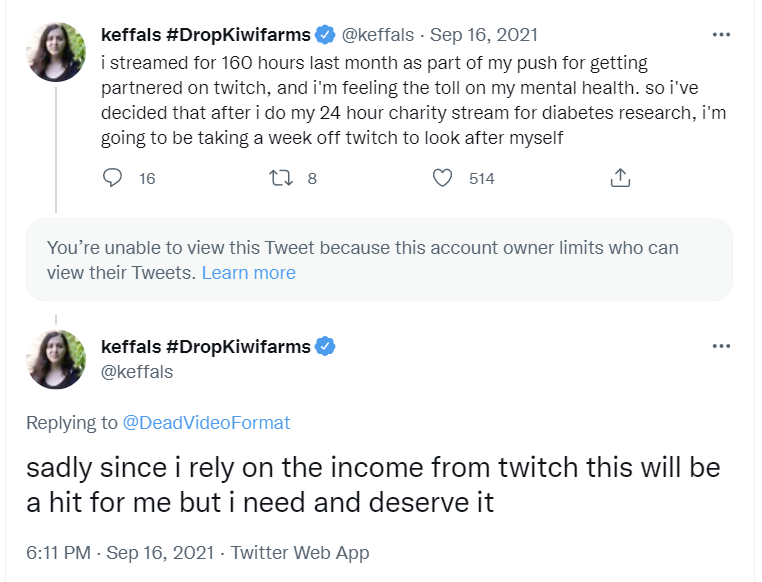Image resolution: width=762 pixels, height=582 pixels.
Task: Click the retweet arrows icon
Action: (x=281, y=178)
